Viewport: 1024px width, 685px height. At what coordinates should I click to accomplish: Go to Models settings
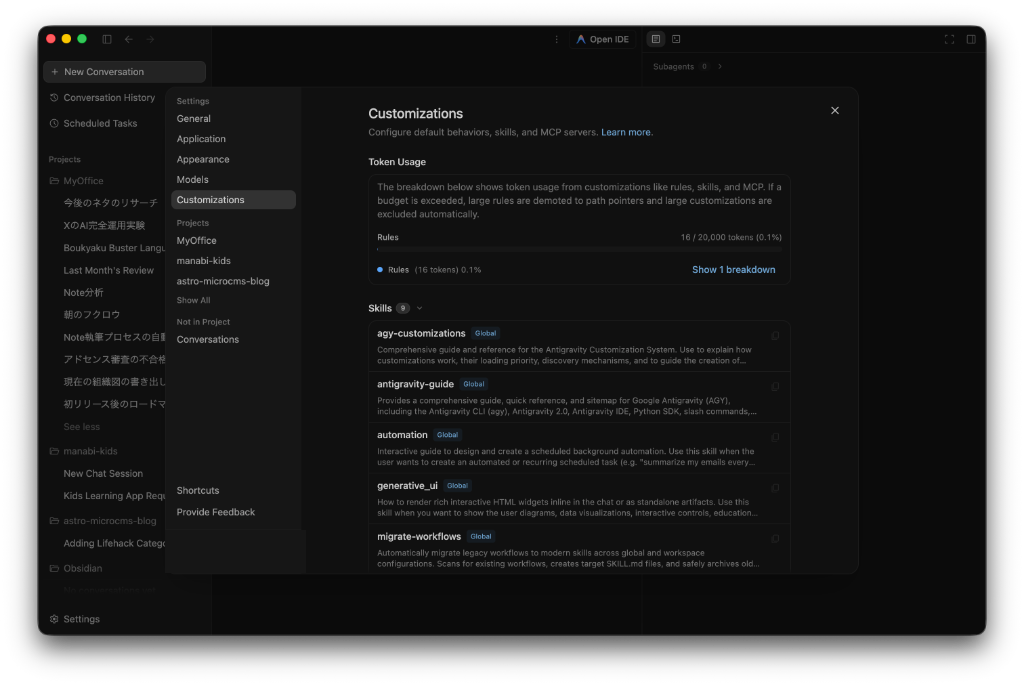point(233,180)
